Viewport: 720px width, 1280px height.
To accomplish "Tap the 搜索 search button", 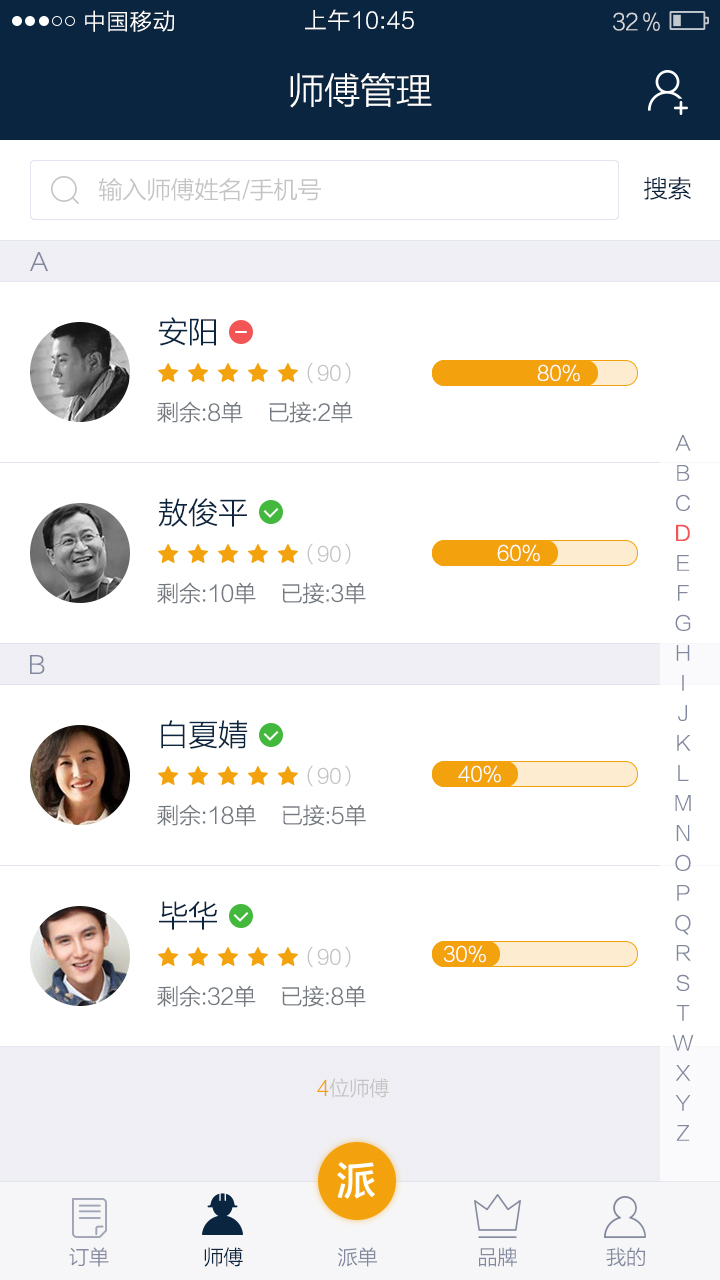I will 667,189.
